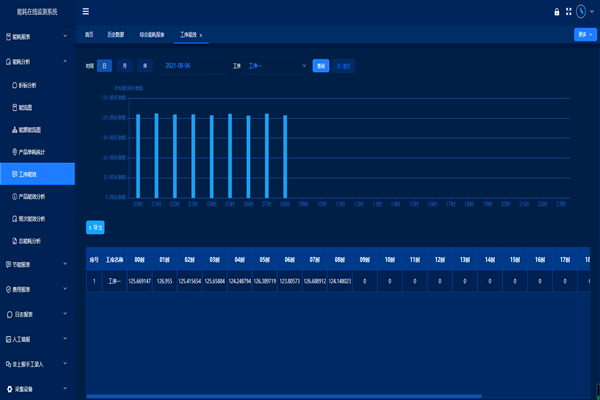
Task: Open the 更多 dropdown in tab bar
Action: [x=585, y=34]
